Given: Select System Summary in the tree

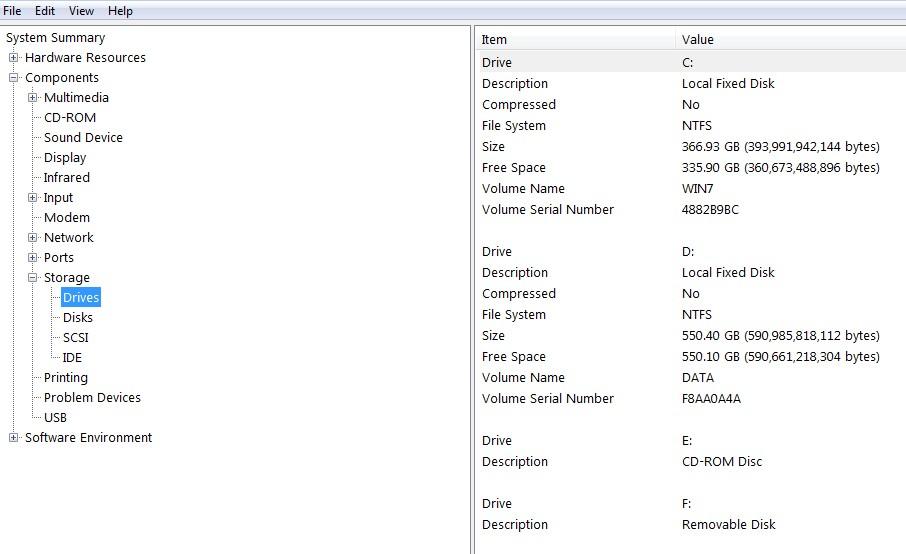Looking at the screenshot, I should (x=55, y=38).
